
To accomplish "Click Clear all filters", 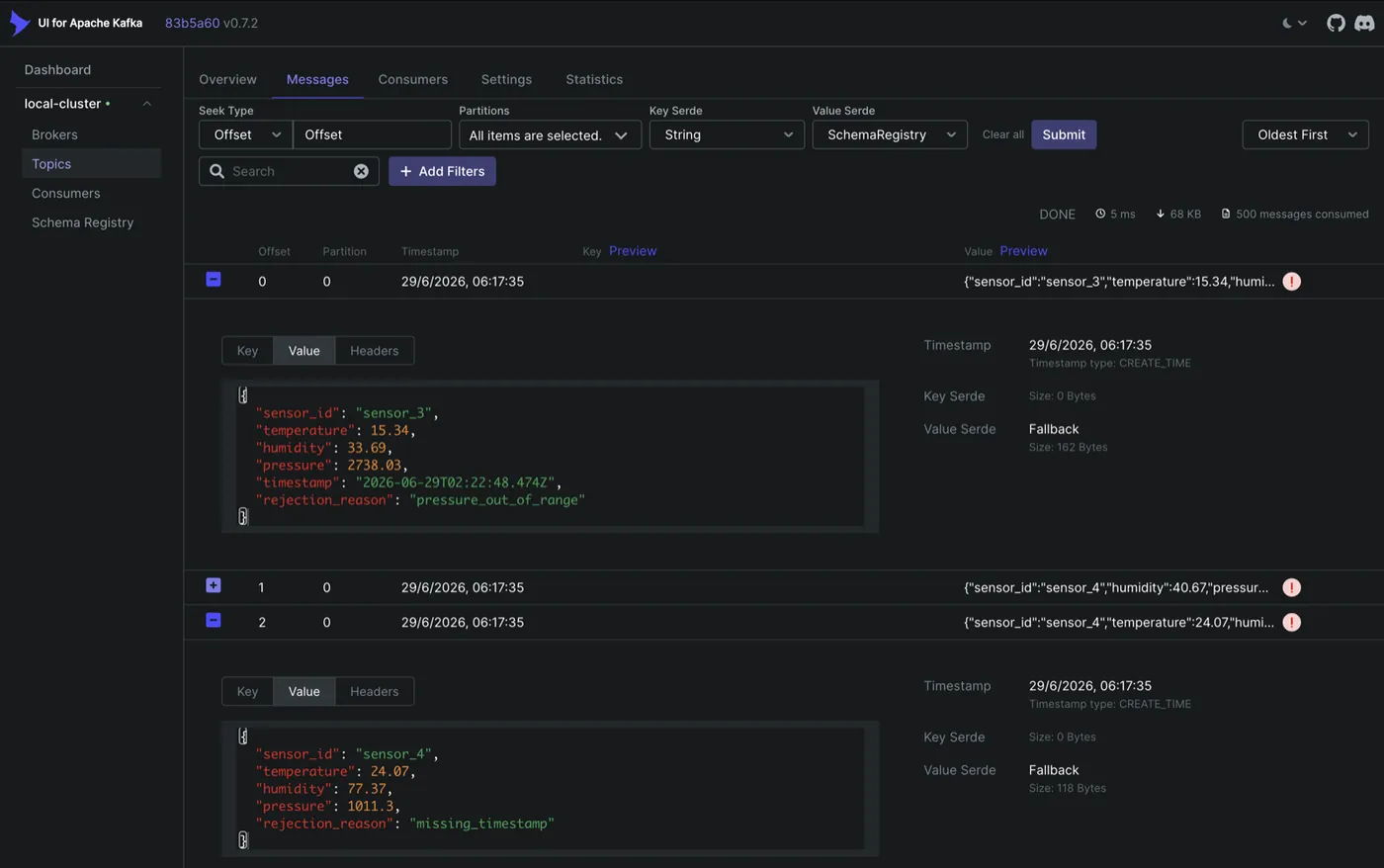I will pyautogui.click(x=1002, y=134).
